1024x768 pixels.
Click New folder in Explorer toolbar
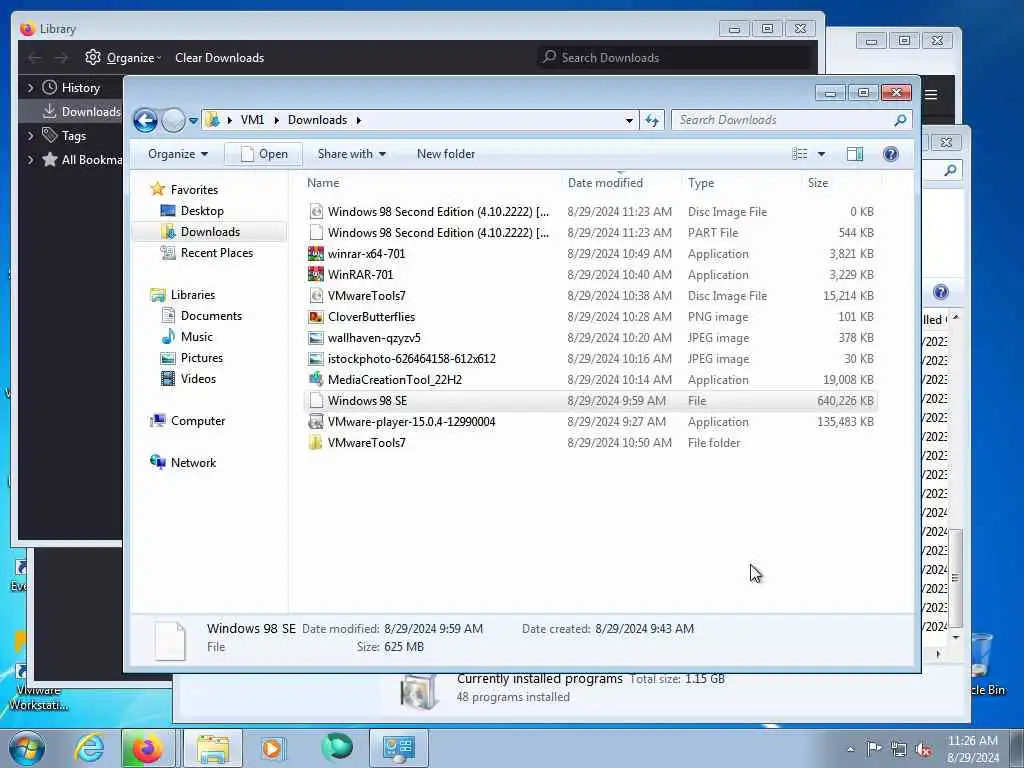[446, 154]
